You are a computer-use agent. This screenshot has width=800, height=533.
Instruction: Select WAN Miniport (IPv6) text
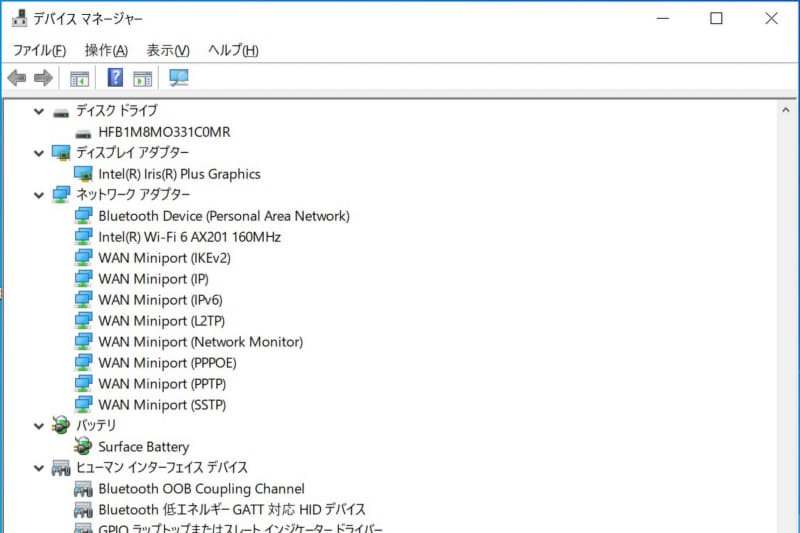click(160, 299)
